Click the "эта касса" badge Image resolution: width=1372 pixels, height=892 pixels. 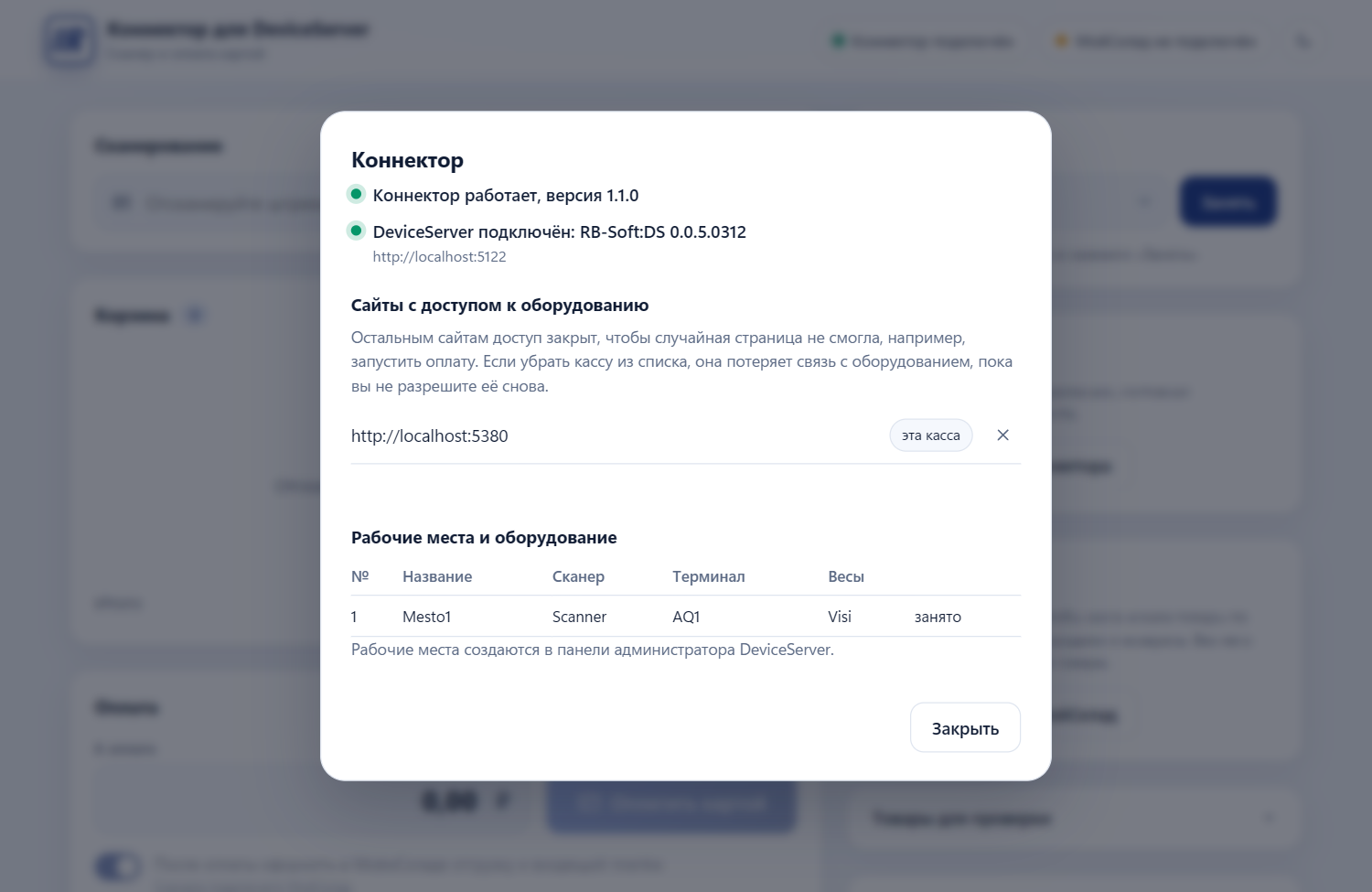(931, 435)
